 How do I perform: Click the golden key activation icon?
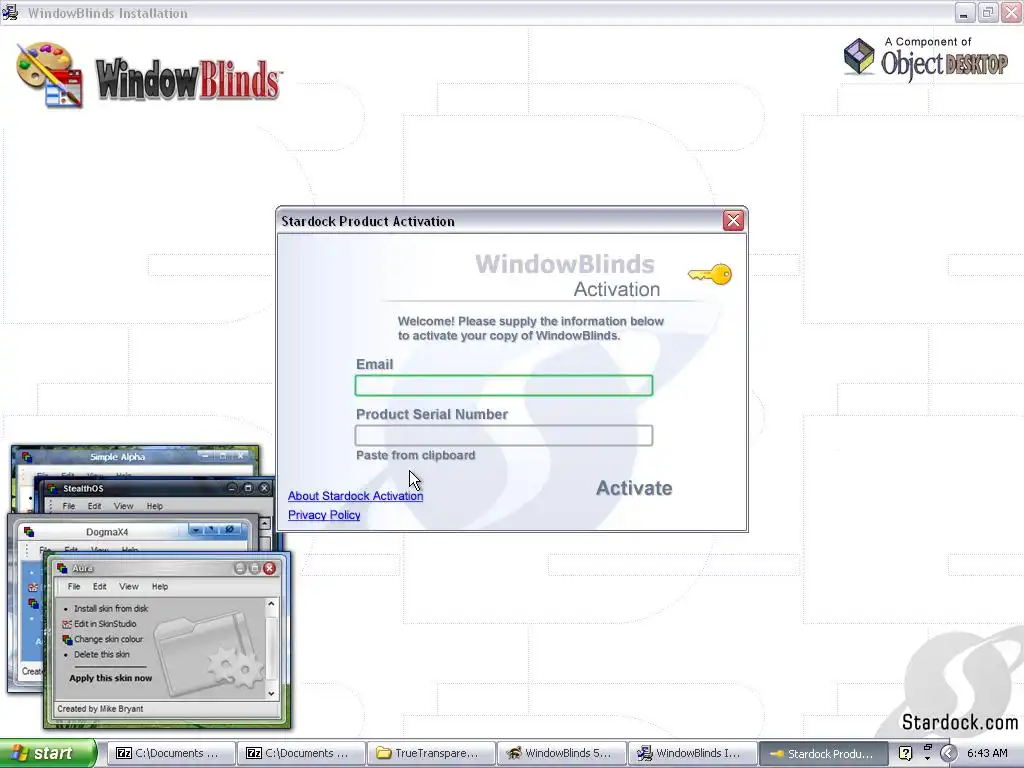710,274
